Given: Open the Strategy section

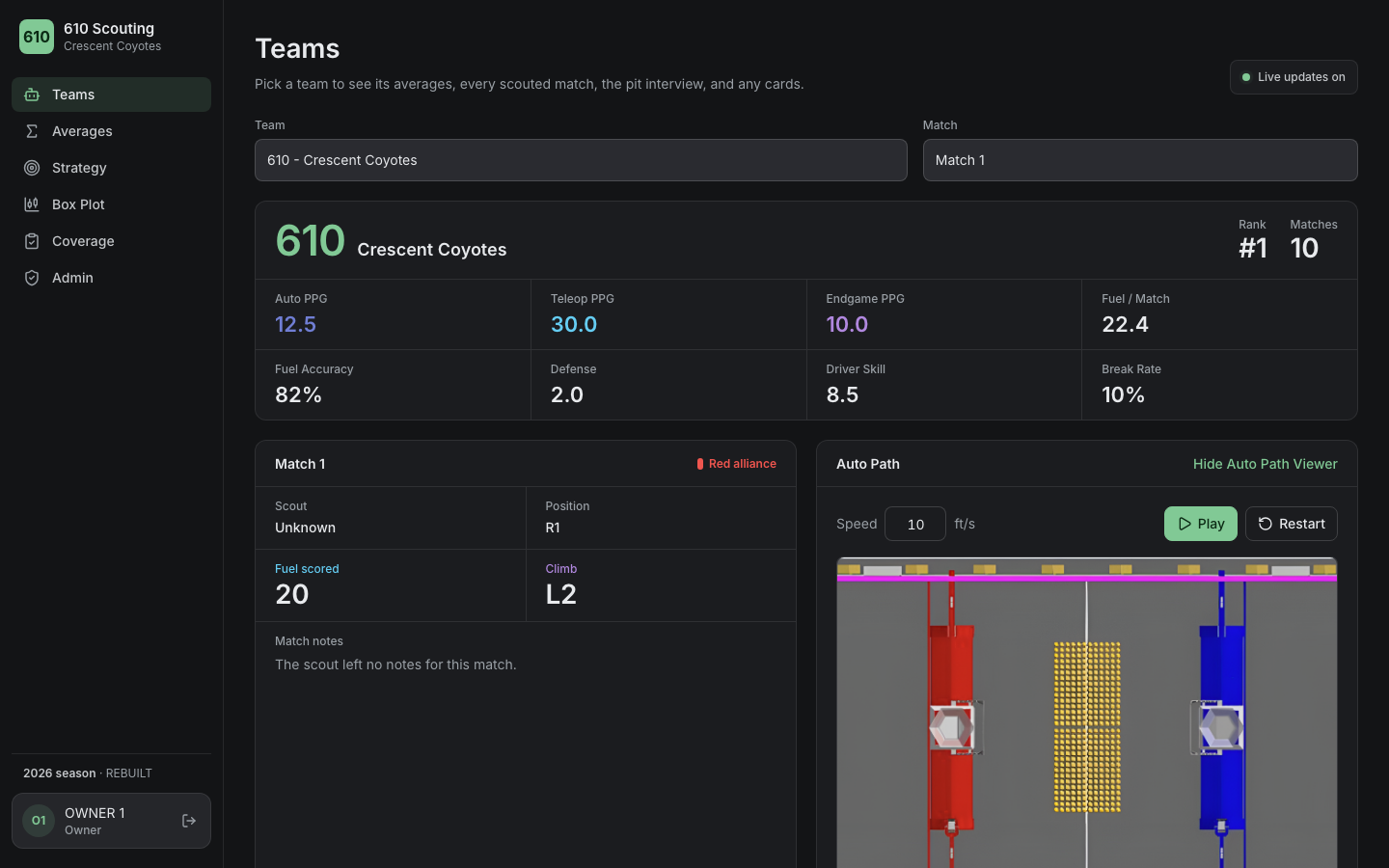Looking at the screenshot, I should point(111,168).
